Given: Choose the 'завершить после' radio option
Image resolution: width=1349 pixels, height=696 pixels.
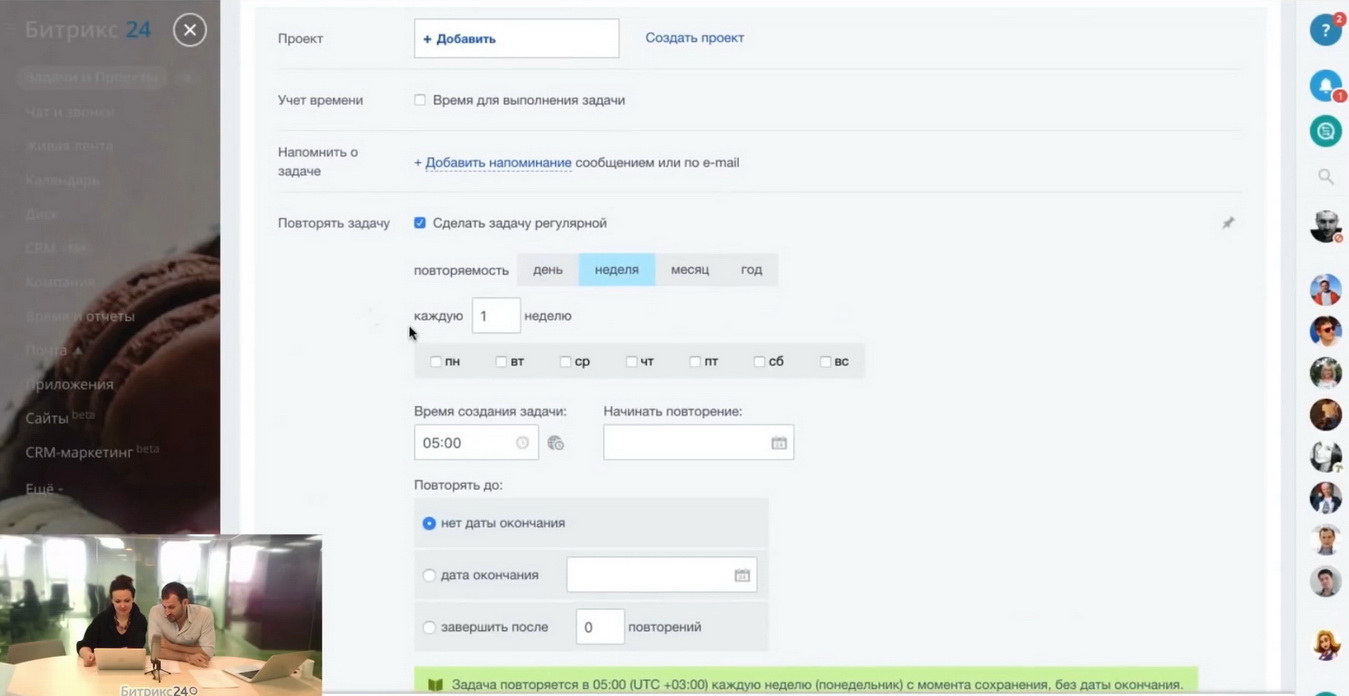Looking at the screenshot, I should pos(429,627).
